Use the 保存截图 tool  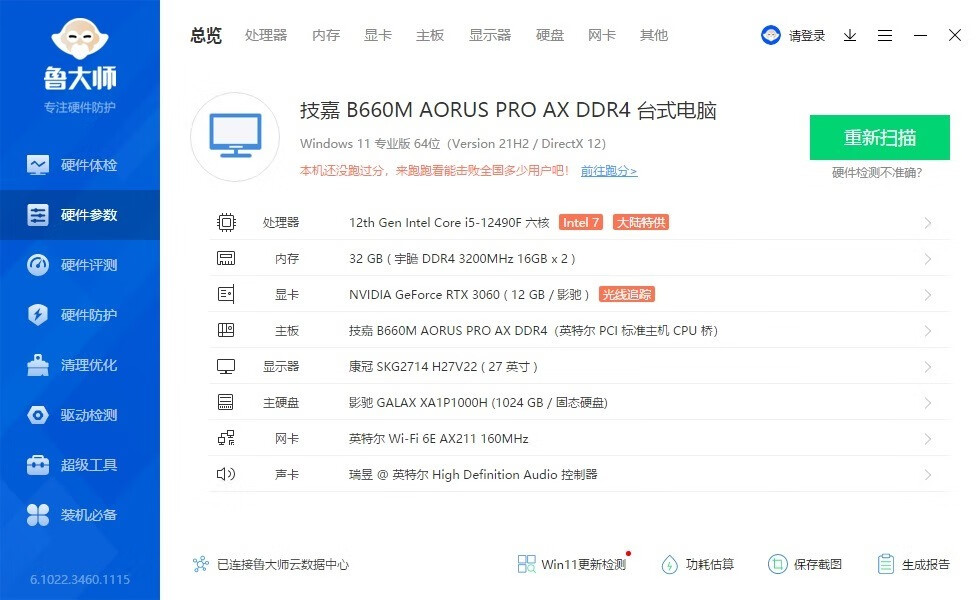coord(806,564)
